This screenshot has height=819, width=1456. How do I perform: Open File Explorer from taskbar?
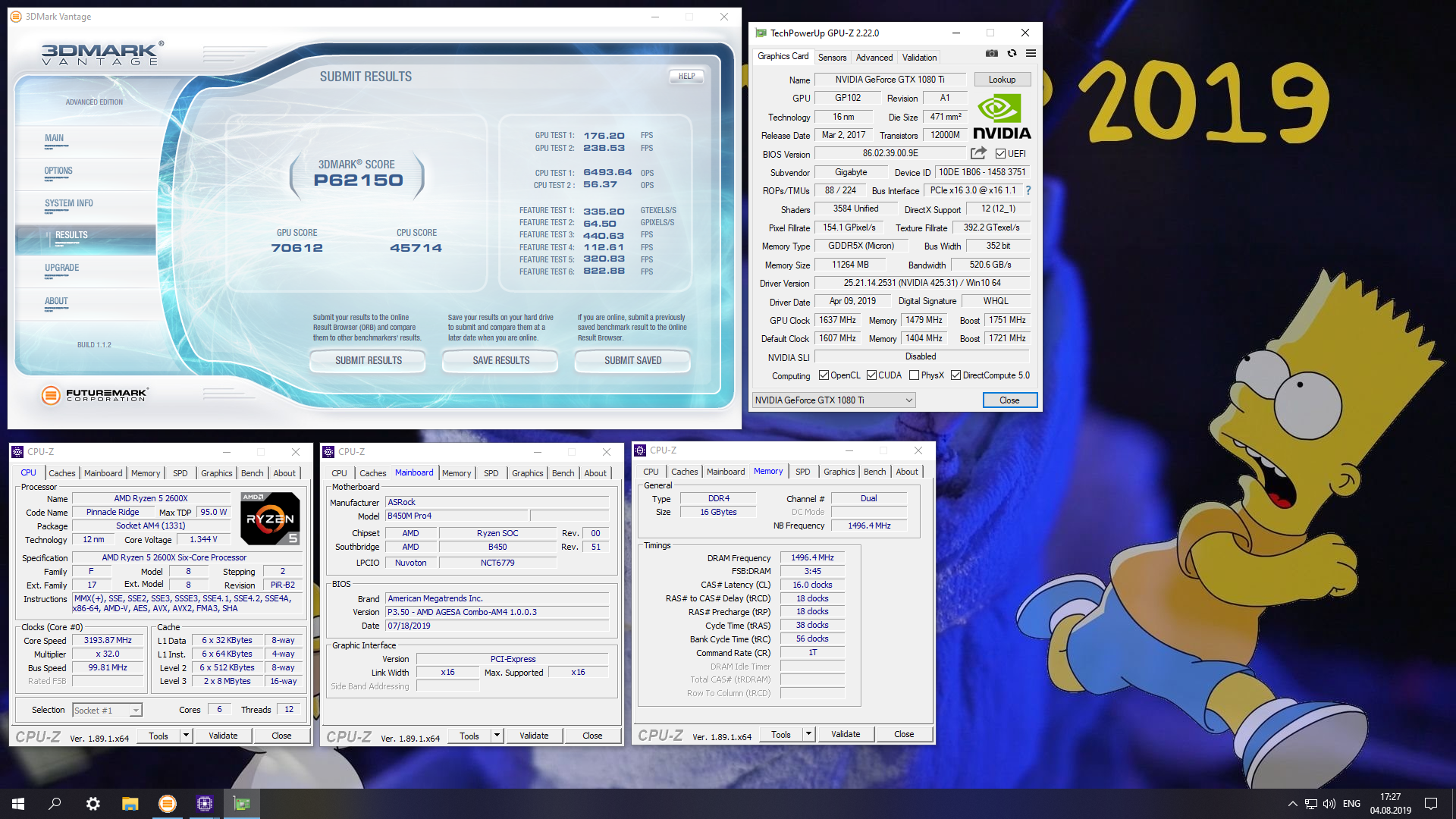point(130,804)
